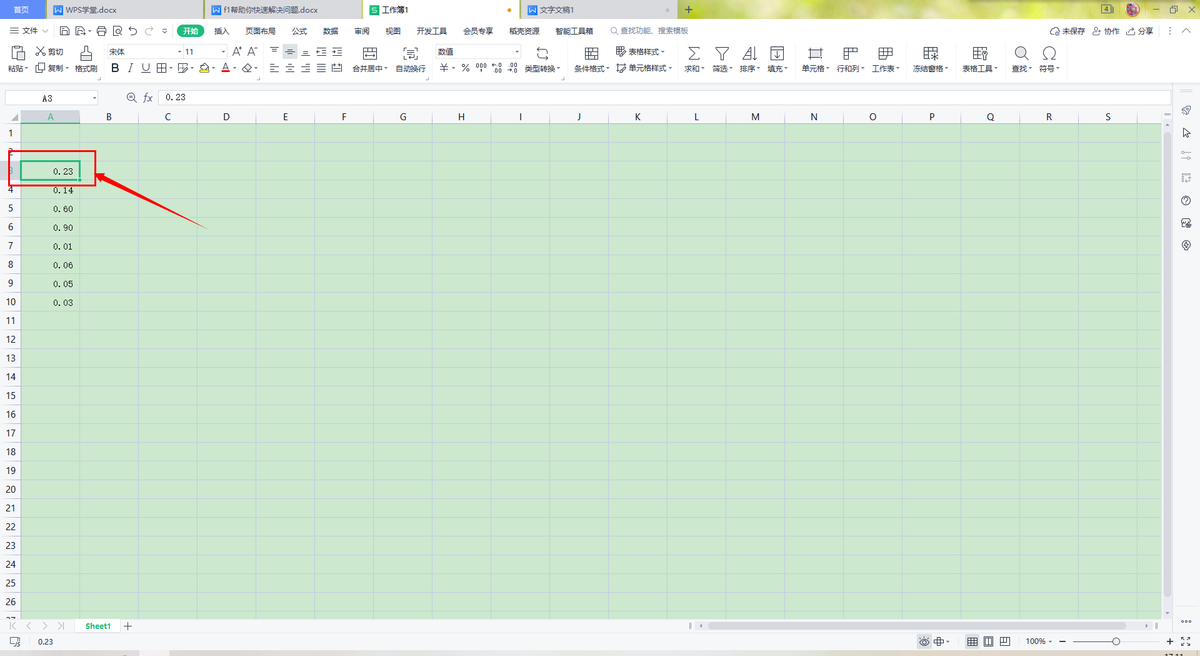Click the Undo arrow icon

[133, 31]
